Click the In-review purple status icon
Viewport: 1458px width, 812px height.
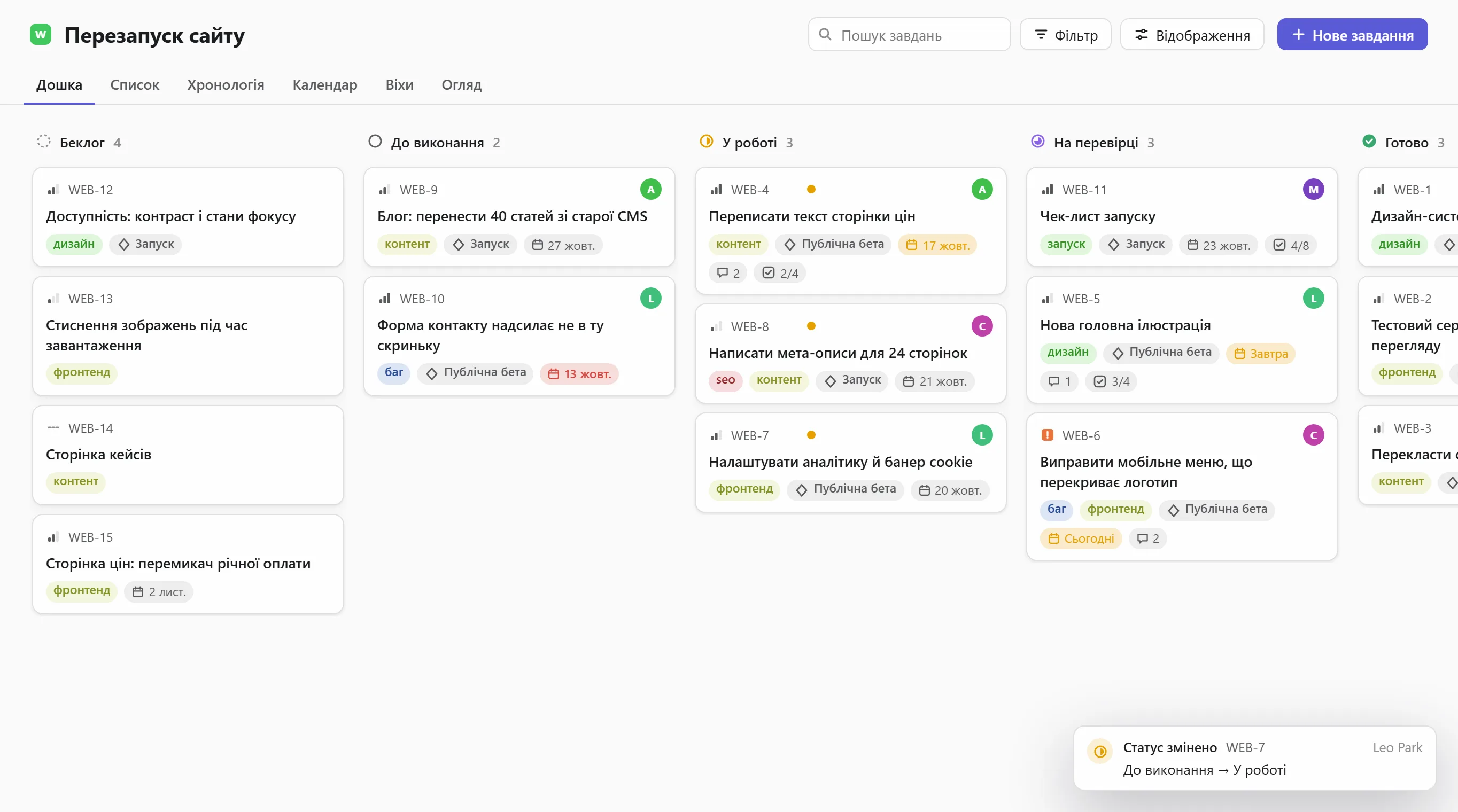(x=1037, y=142)
